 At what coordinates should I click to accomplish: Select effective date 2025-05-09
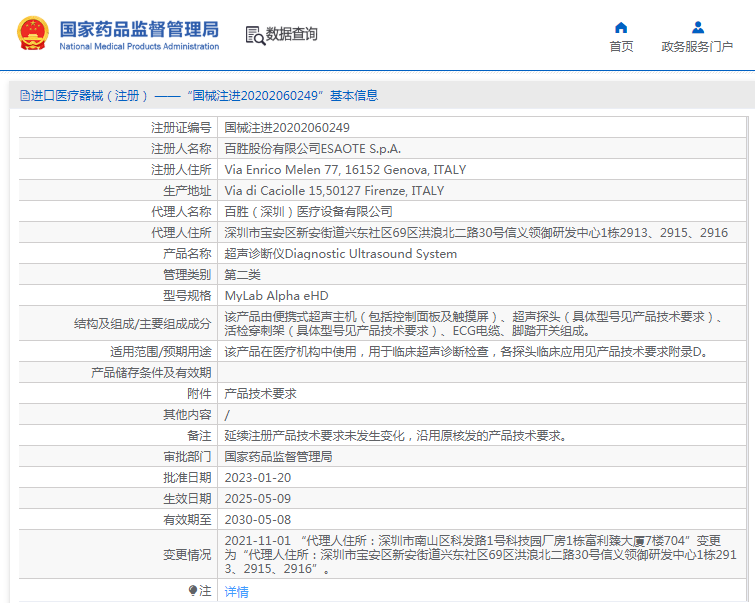258,498
